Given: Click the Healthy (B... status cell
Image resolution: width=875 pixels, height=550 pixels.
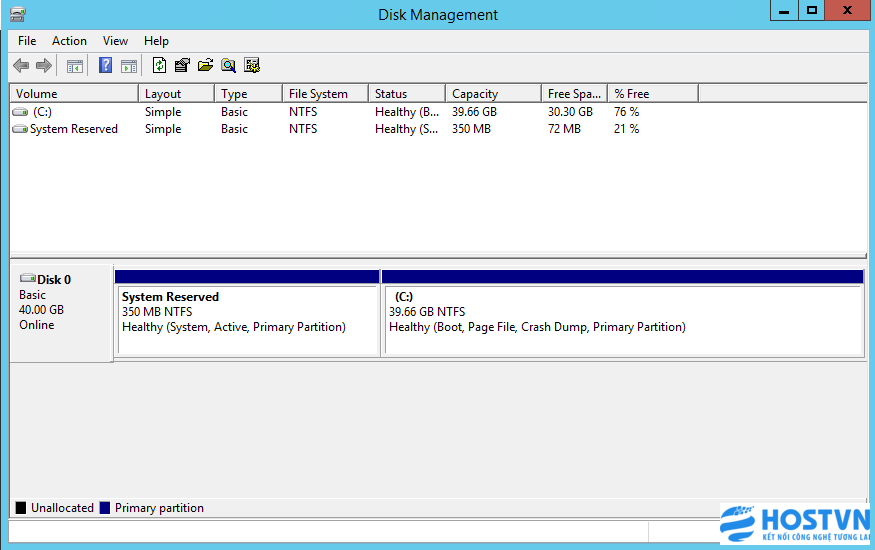Looking at the screenshot, I should 407,112.
